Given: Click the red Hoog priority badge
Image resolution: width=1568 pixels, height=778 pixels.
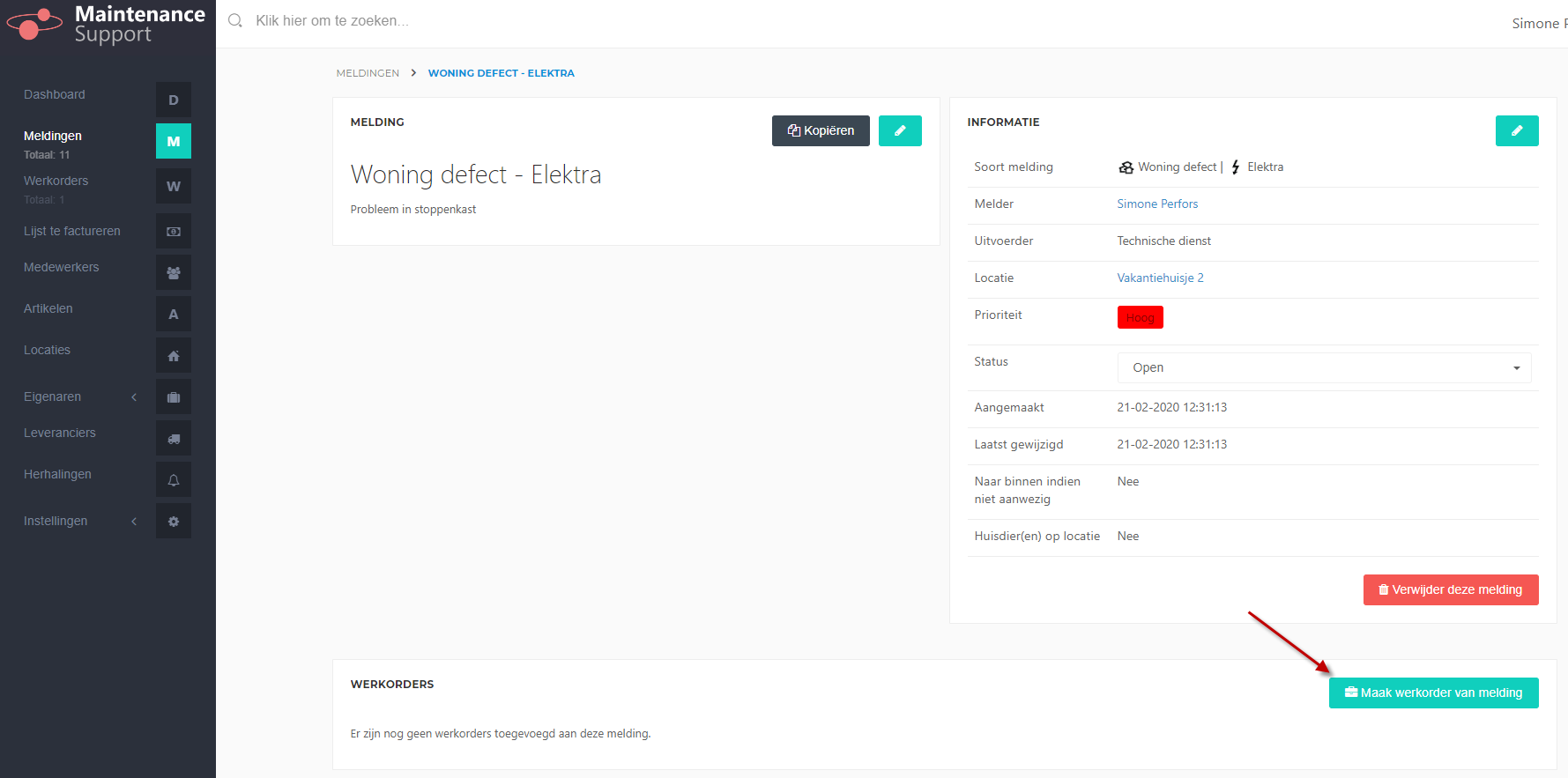Looking at the screenshot, I should pyautogui.click(x=1141, y=317).
